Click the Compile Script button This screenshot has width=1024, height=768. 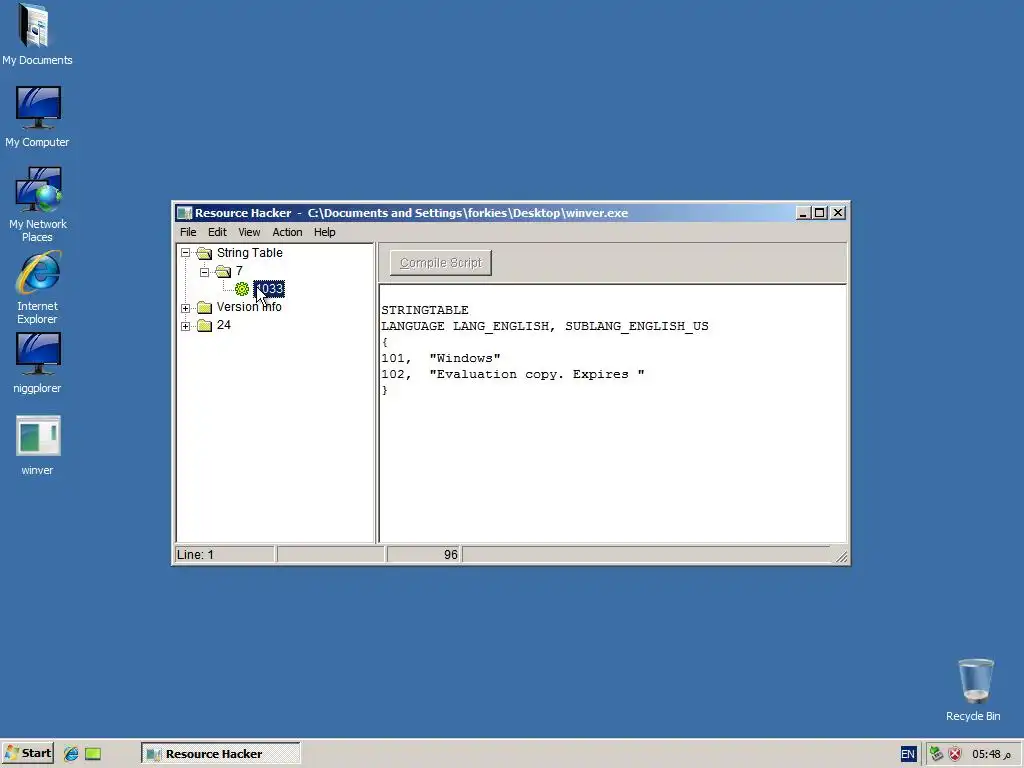click(x=441, y=263)
